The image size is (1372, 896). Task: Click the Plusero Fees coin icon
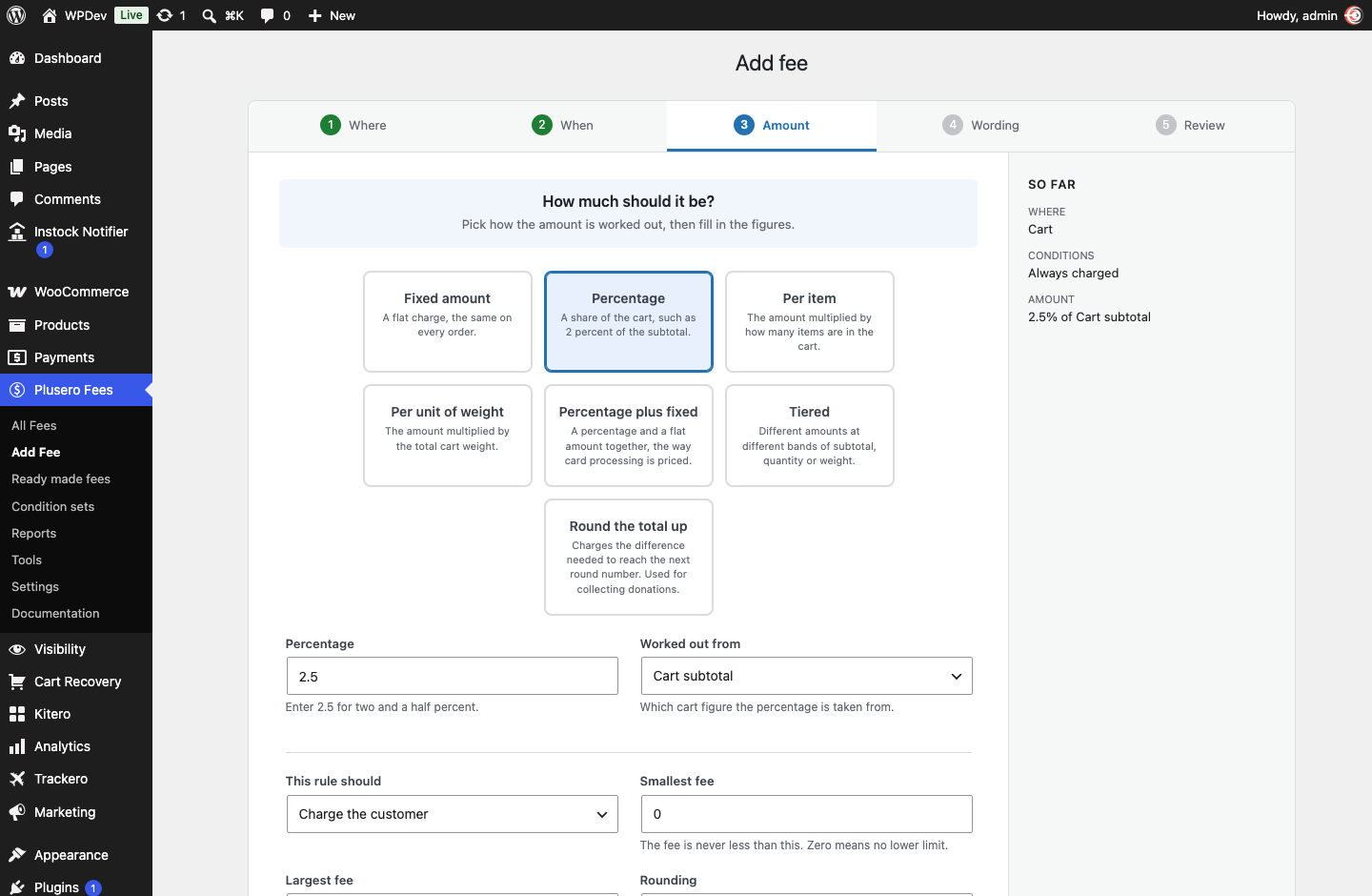[x=17, y=390]
